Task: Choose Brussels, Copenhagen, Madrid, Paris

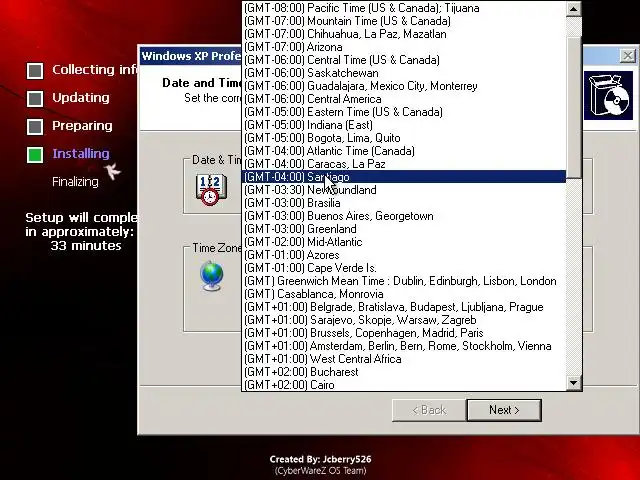Action: [x=404, y=333]
